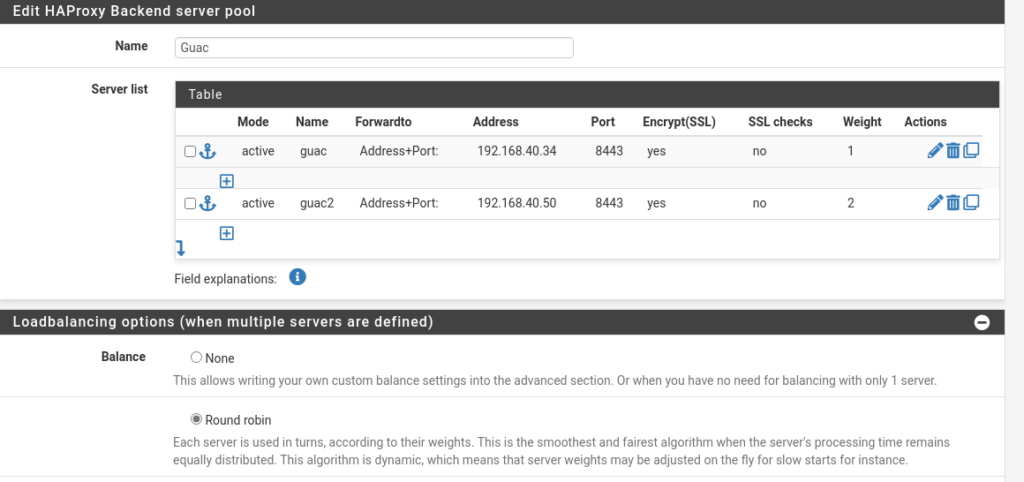Show field explanations via the info icon
The width and height of the screenshot is (1024, 482).
coord(297,277)
